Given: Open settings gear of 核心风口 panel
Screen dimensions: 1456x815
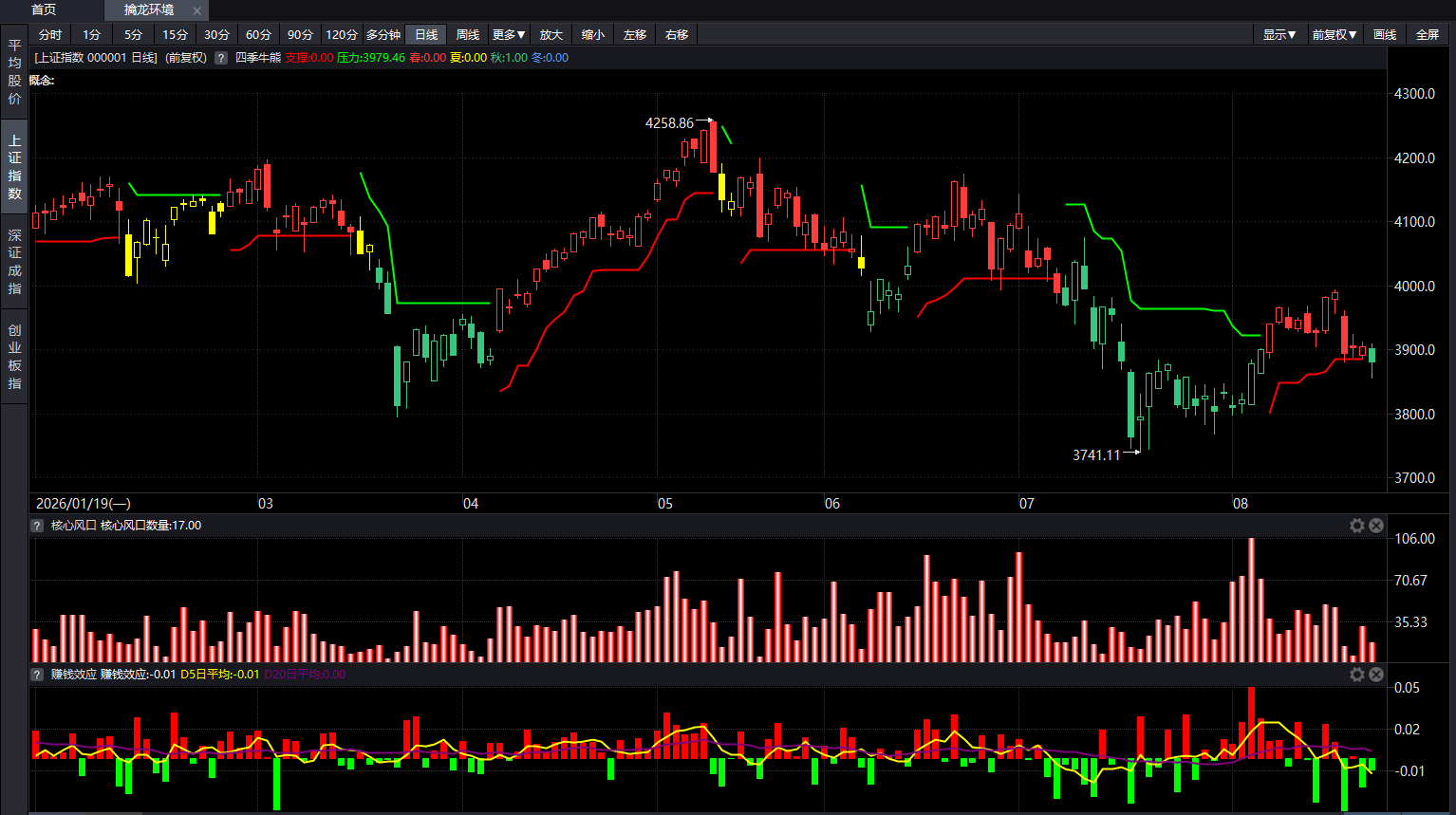Looking at the screenshot, I should [x=1357, y=526].
